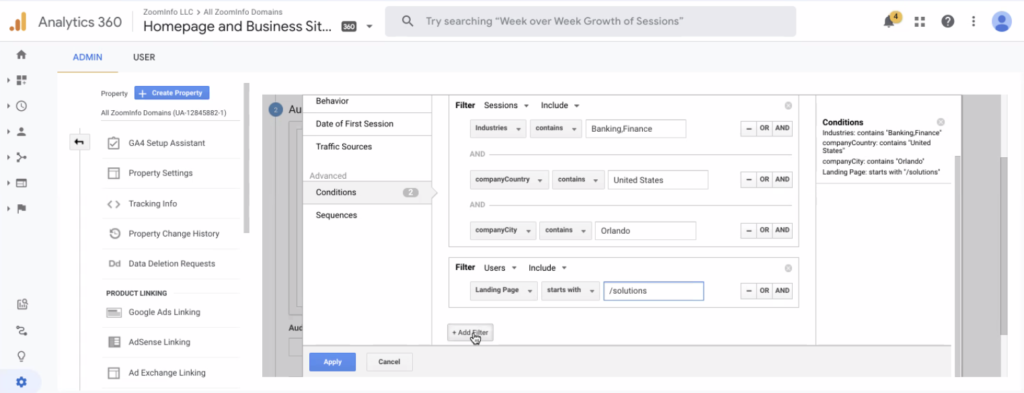The height and width of the screenshot is (393, 1024).
Task: Open Behavior window icon in sidebar
Action: tap(22, 183)
